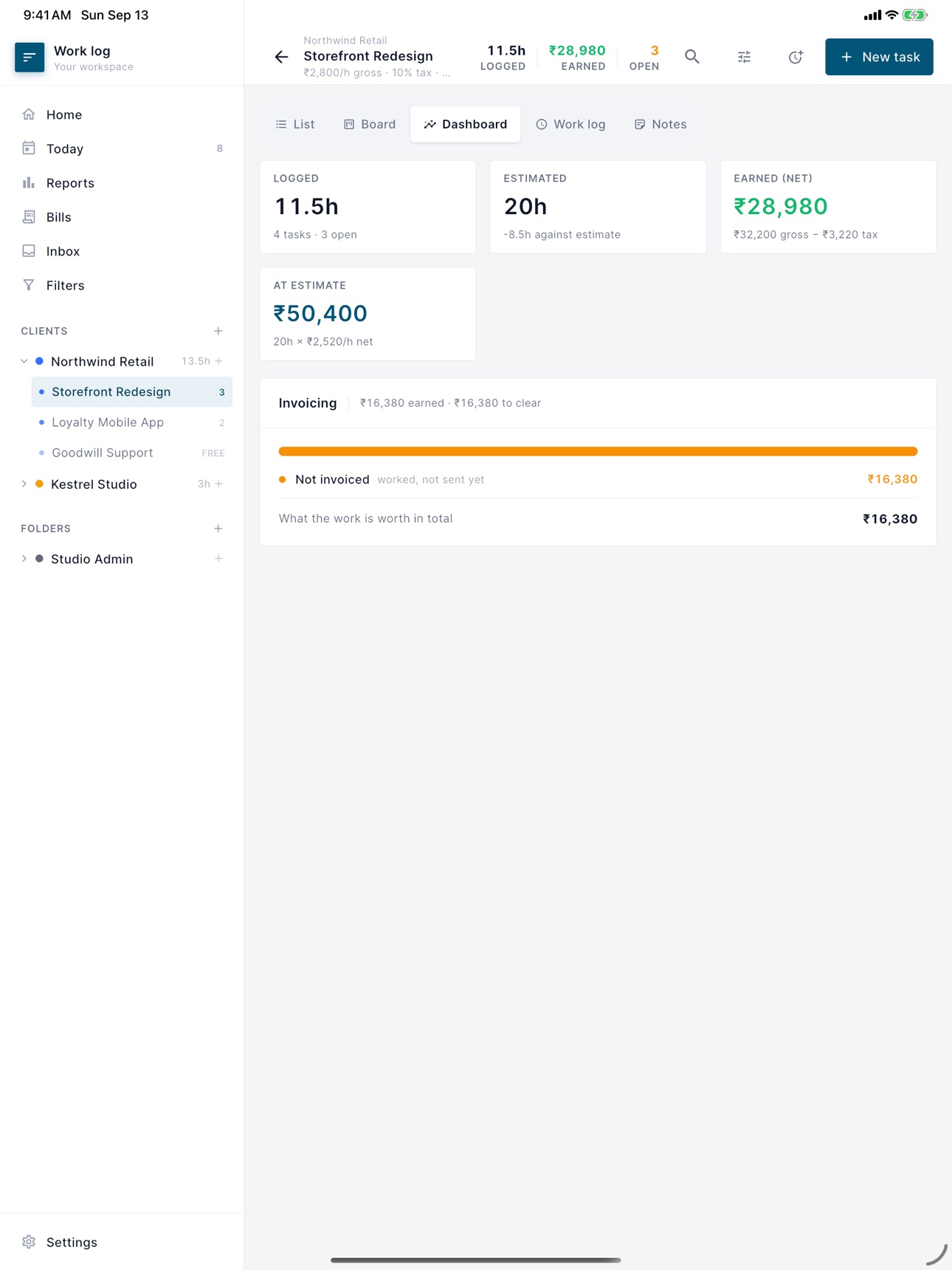Viewport: 952px width, 1270px height.
Task: Switch to the Board tab
Action: coord(370,124)
